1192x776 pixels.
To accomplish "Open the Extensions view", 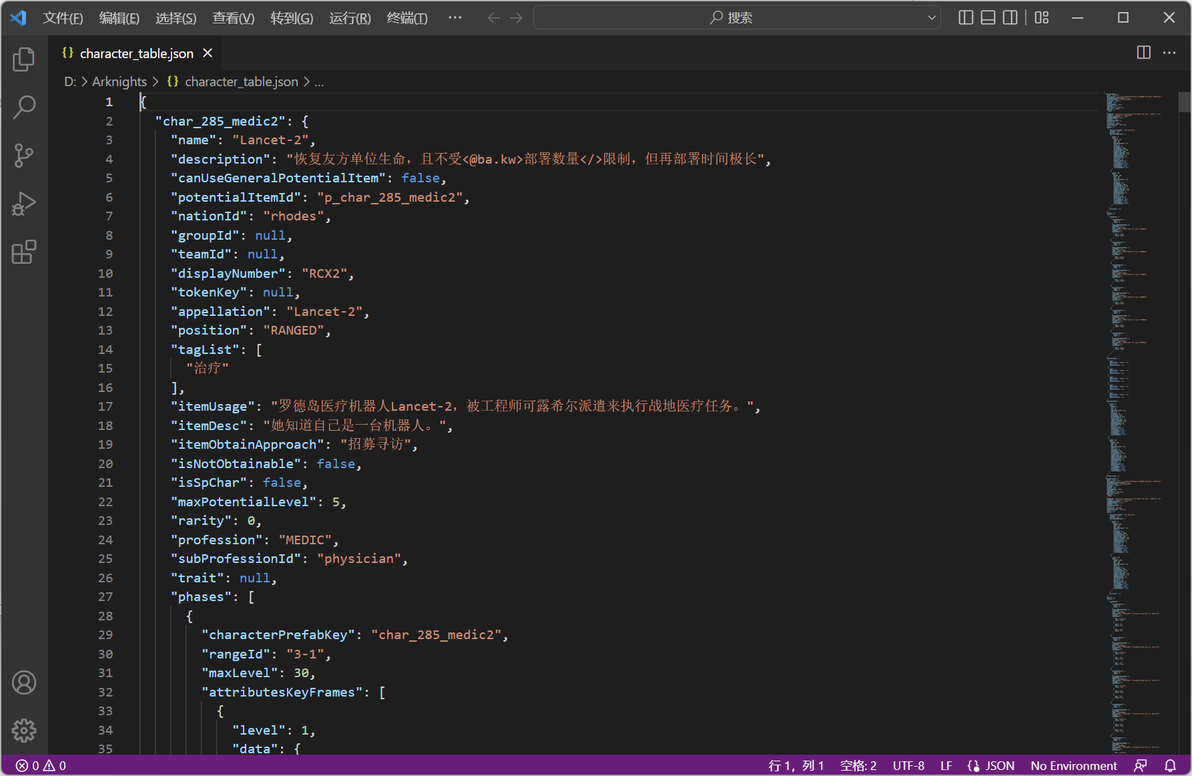I will coord(24,252).
